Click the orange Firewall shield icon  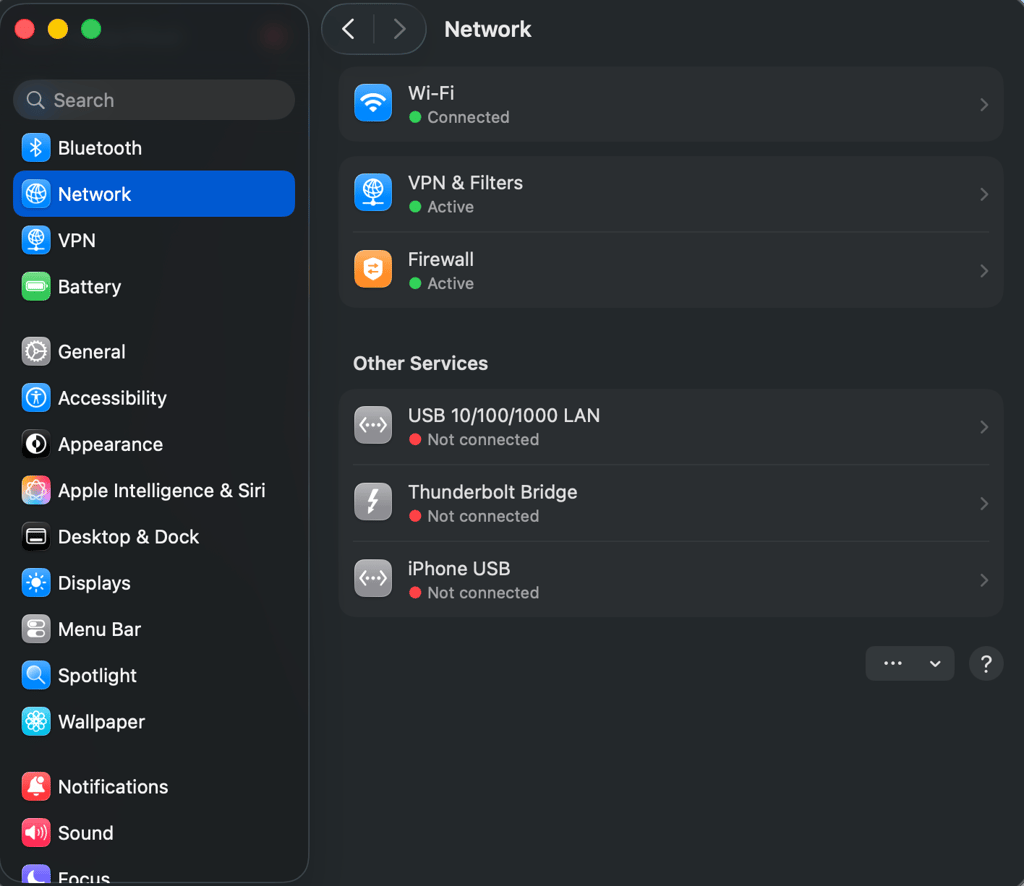pyautogui.click(x=373, y=269)
